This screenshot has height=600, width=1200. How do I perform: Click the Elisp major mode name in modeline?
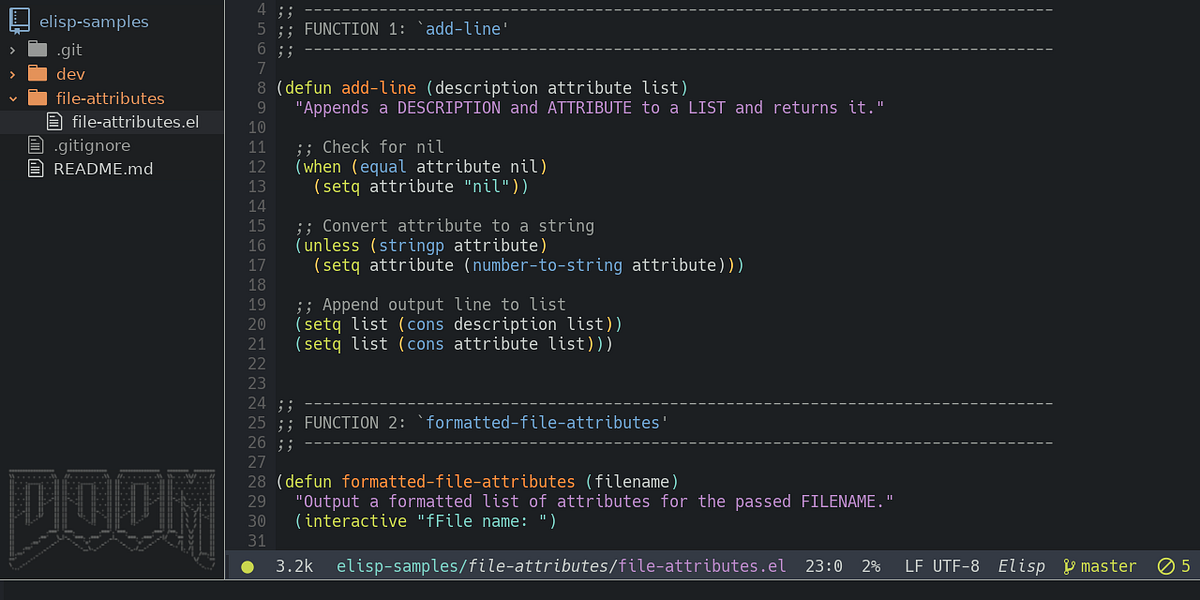(x=1021, y=566)
